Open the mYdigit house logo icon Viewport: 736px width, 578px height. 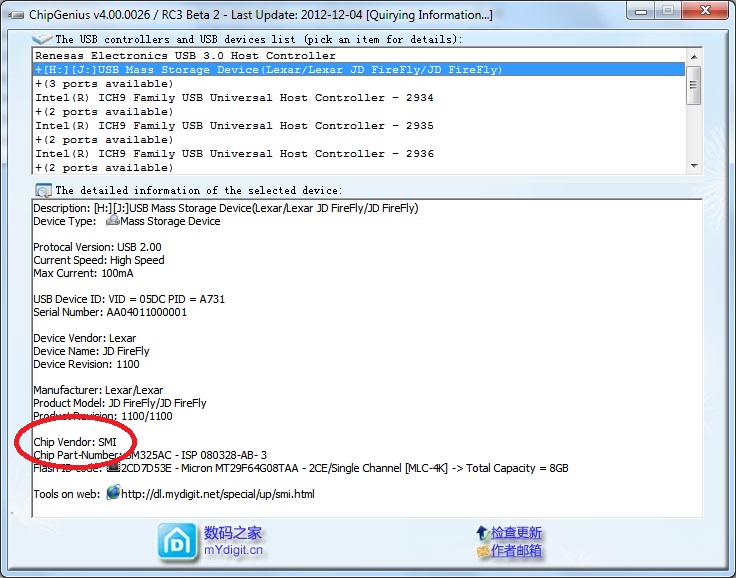(177, 542)
